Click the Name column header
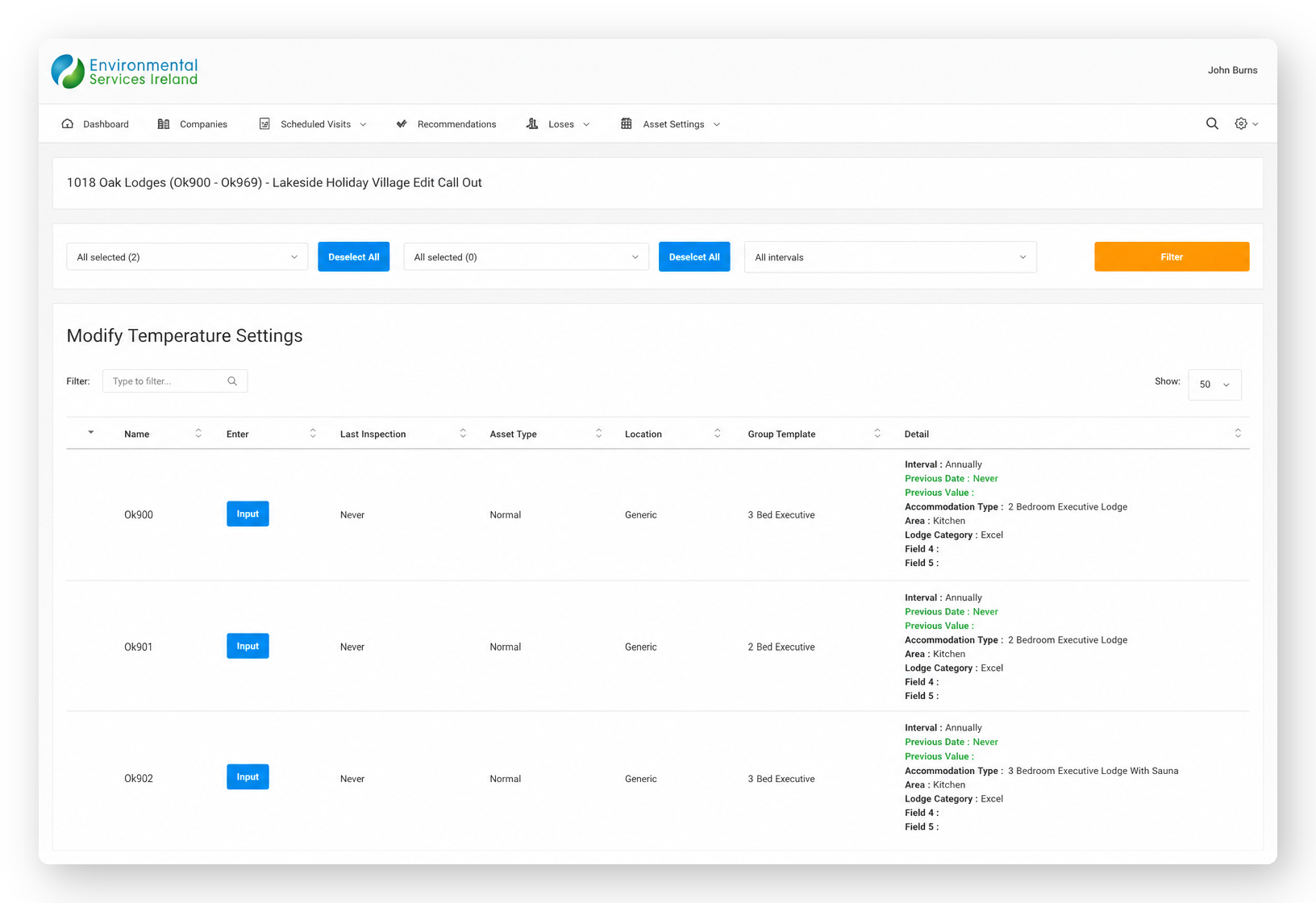Screen dimensions: 1316x903 137,434
